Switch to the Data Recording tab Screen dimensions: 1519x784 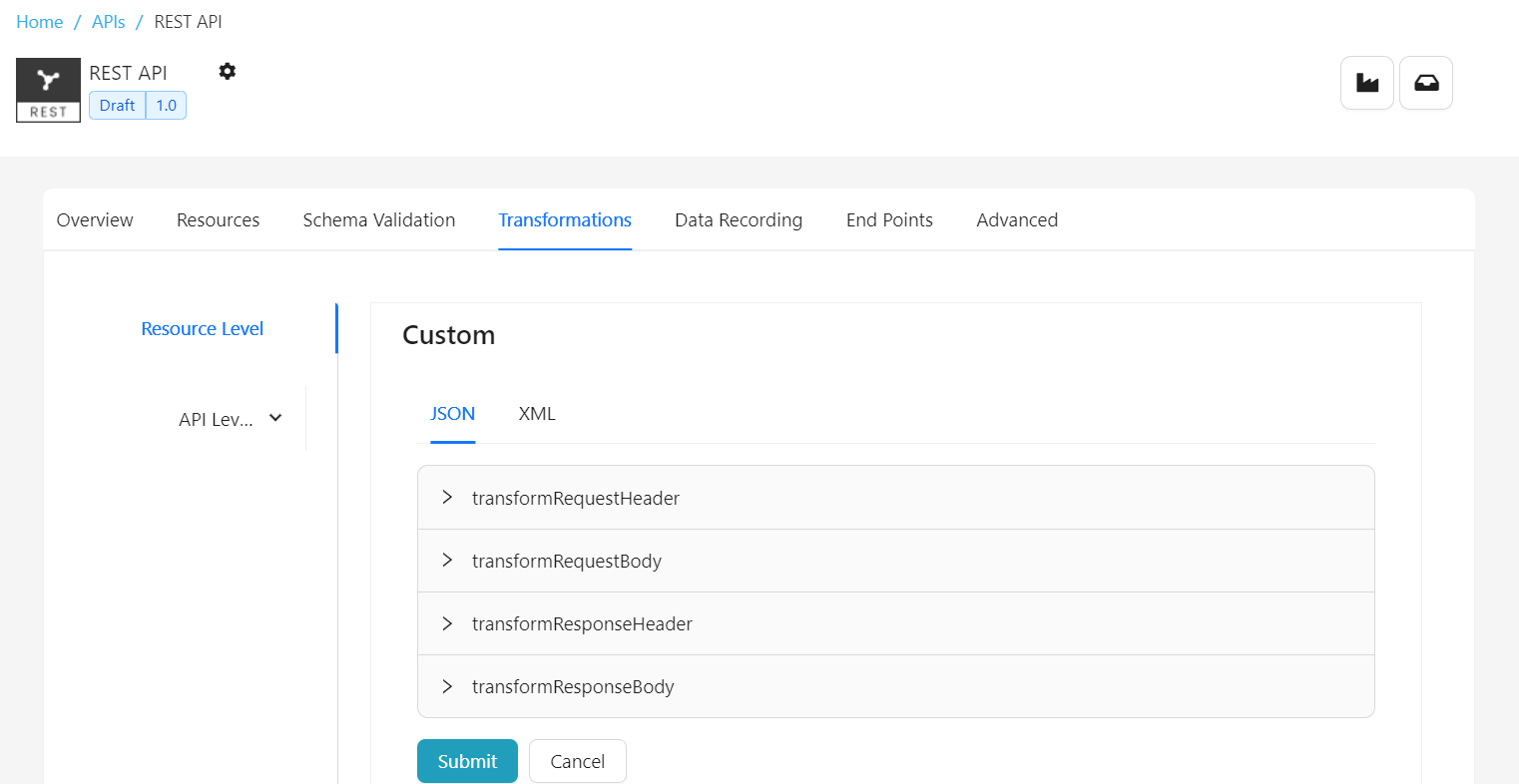739,220
